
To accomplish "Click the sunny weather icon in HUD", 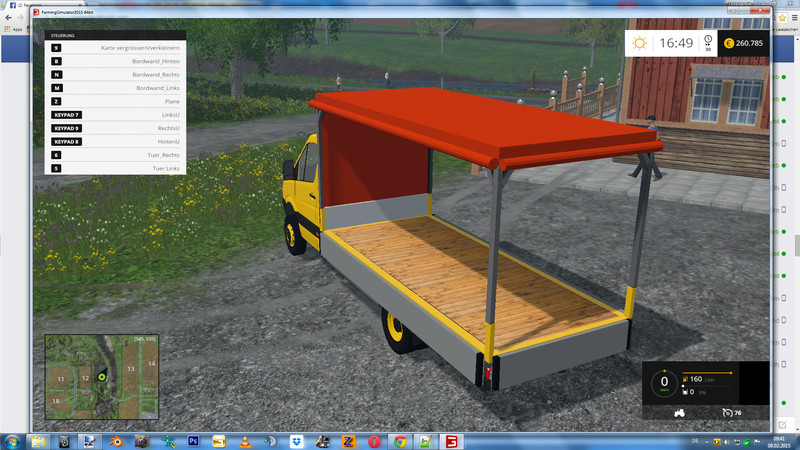I will click(640, 43).
